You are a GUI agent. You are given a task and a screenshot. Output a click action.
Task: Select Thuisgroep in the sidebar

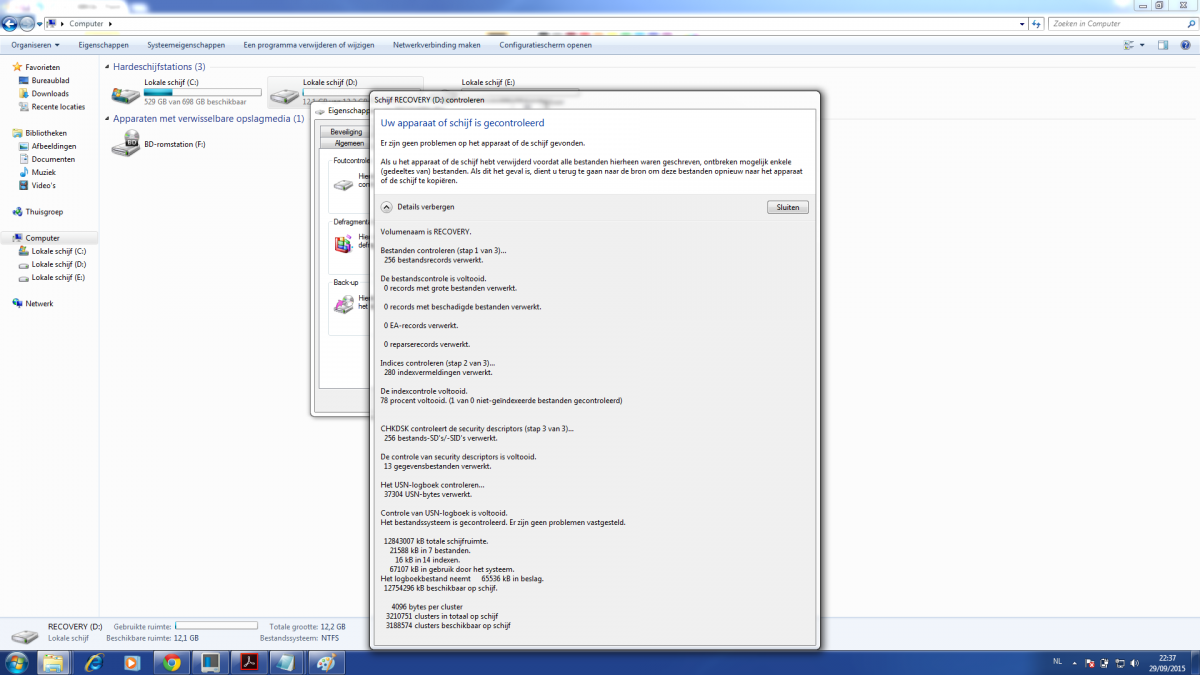[45, 212]
